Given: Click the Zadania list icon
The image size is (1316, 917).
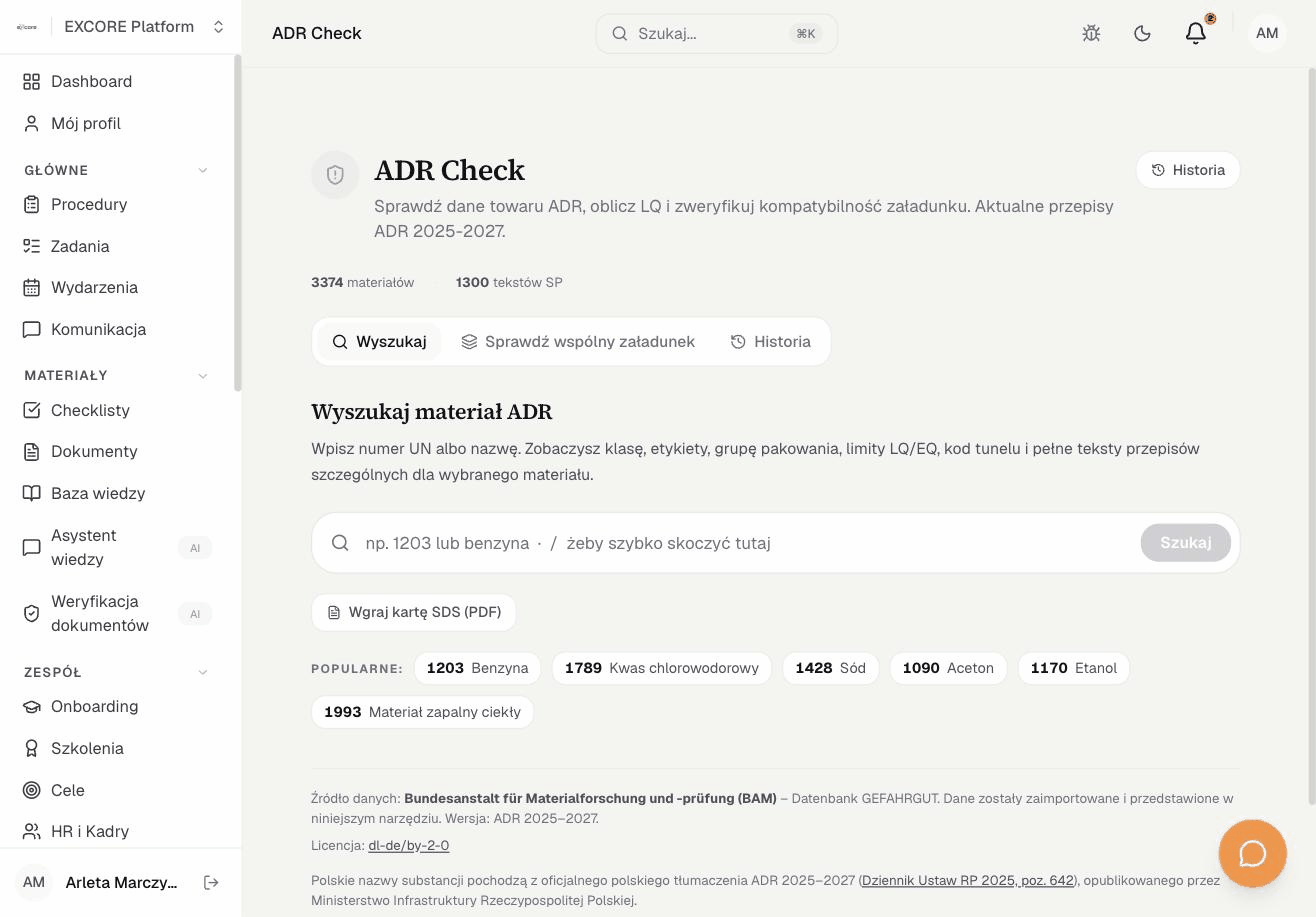Looking at the screenshot, I should (32, 246).
